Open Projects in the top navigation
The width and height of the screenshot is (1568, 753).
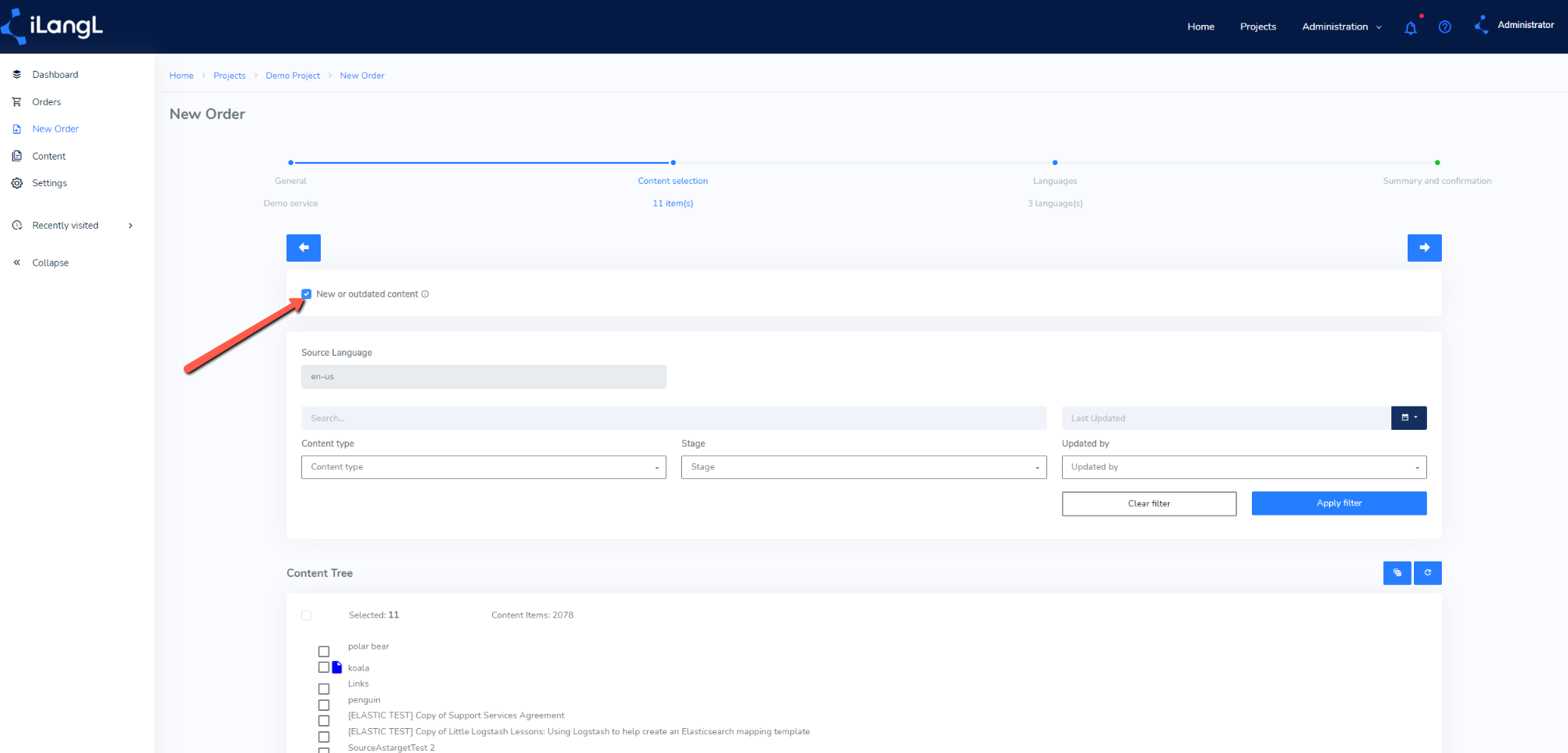[x=1258, y=27]
